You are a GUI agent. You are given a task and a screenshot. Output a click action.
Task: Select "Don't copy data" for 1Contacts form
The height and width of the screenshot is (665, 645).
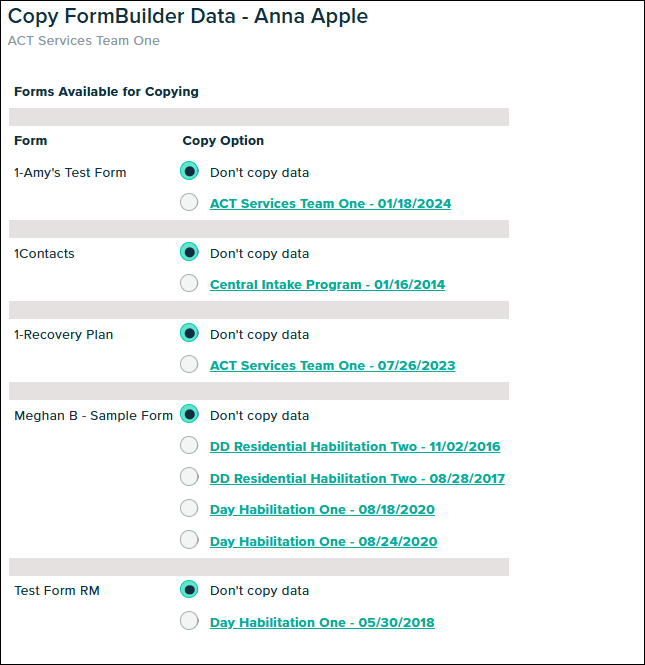[189, 252]
